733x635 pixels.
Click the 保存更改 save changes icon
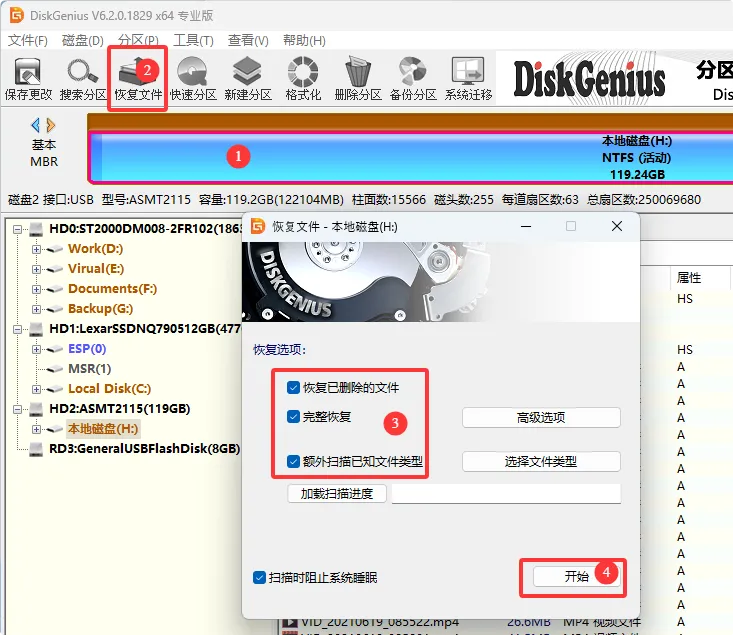coord(28,79)
